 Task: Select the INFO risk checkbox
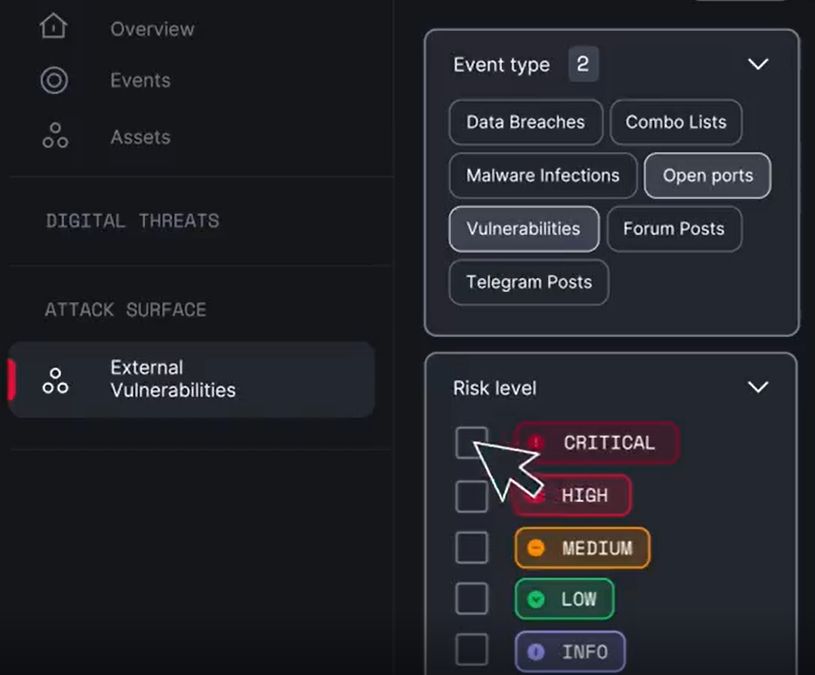click(x=471, y=650)
